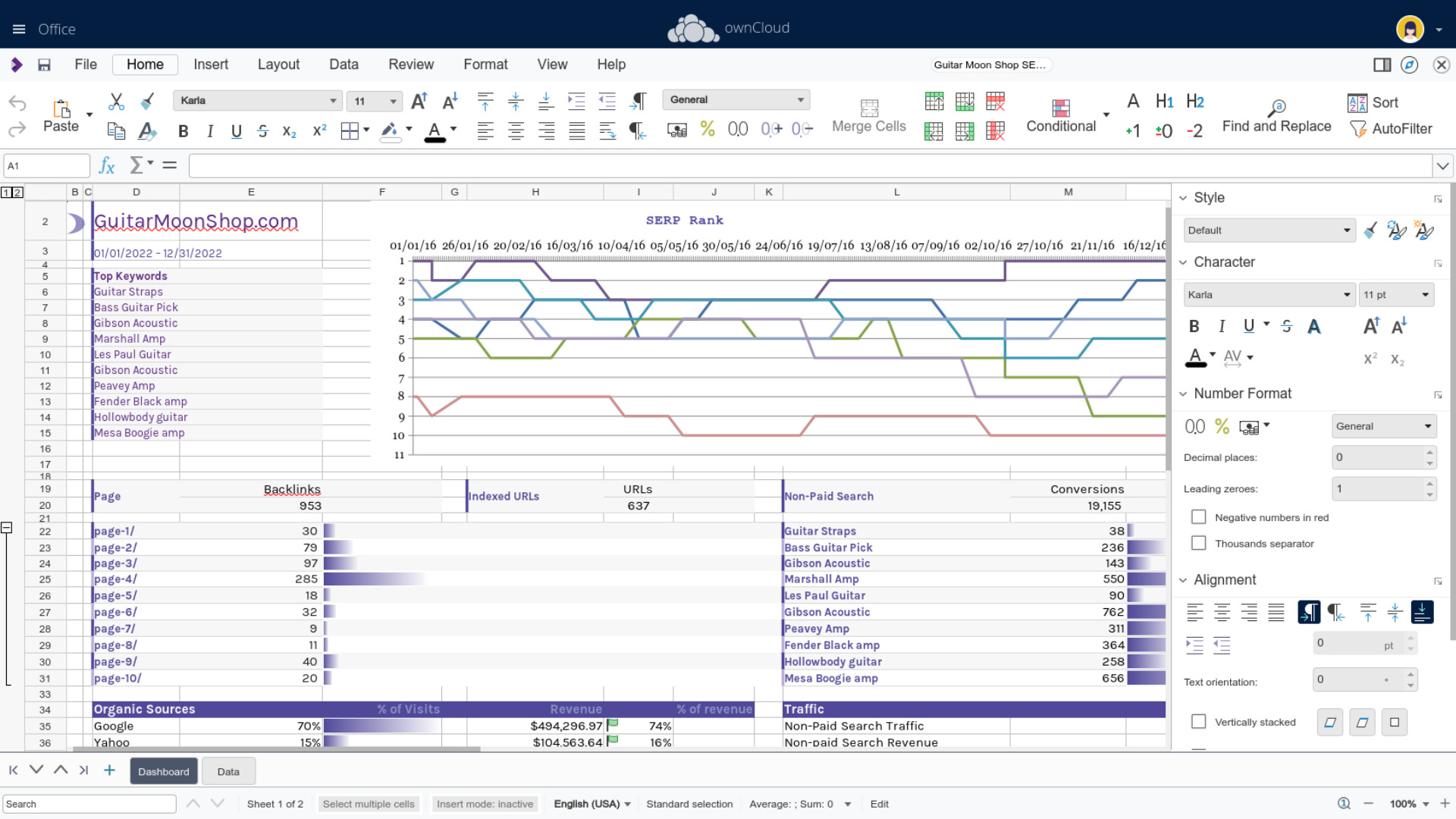The image size is (1456, 819).
Task: Click the Copy icon below Cut
Action: tap(116, 130)
